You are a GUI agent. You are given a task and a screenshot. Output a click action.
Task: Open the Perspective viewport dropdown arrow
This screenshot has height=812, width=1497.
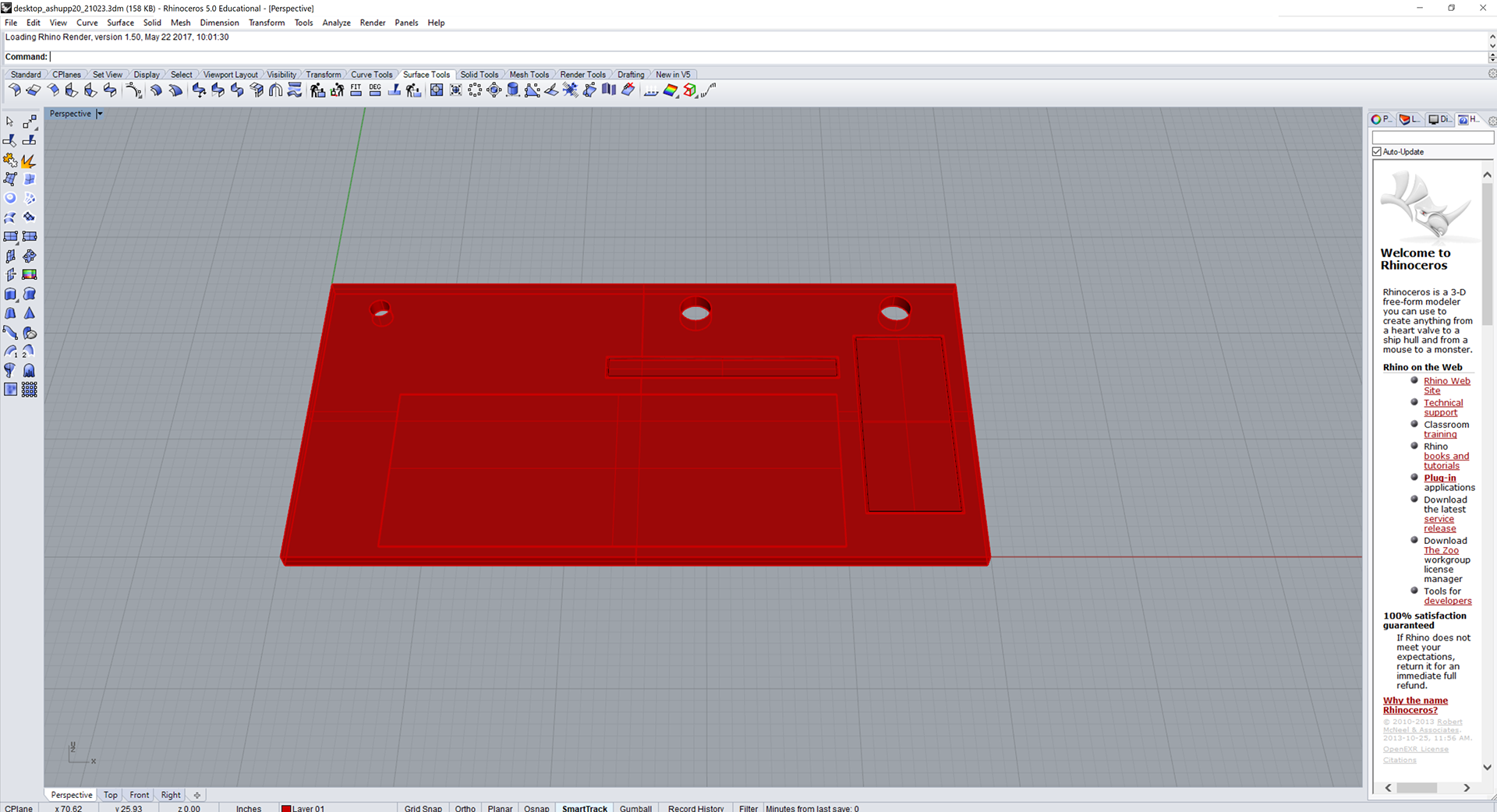tap(100, 114)
